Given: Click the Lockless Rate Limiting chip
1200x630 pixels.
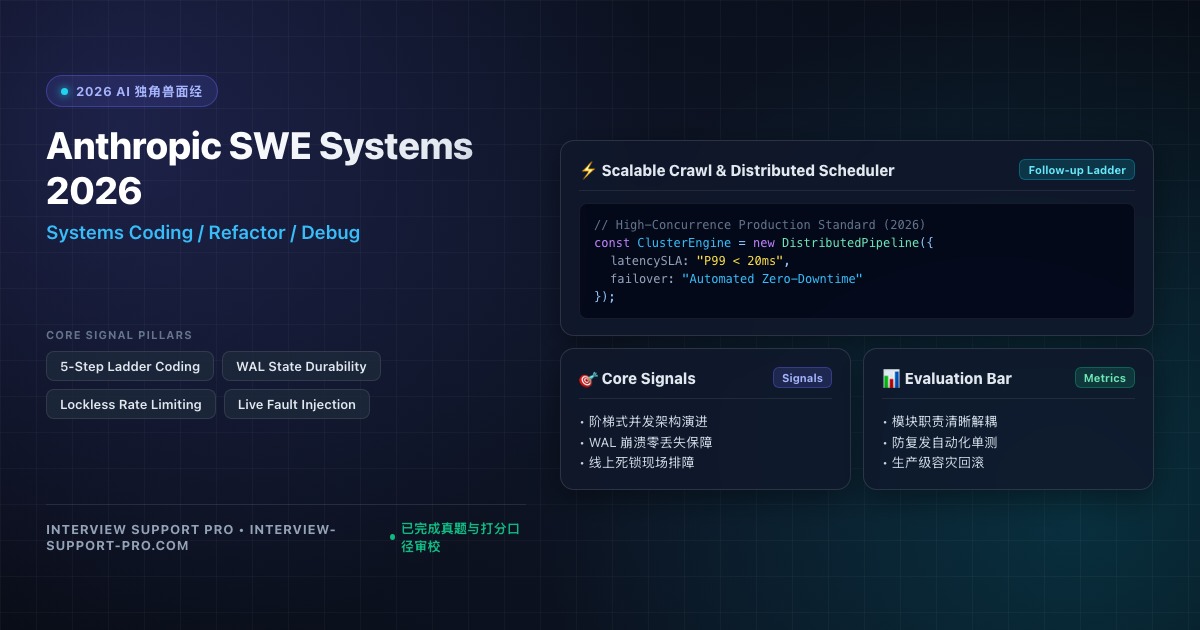Looking at the screenshot, I should (131, 404).
